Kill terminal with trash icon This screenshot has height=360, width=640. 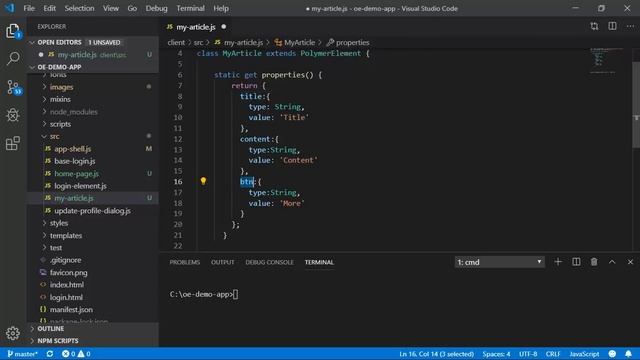point(594,262)
